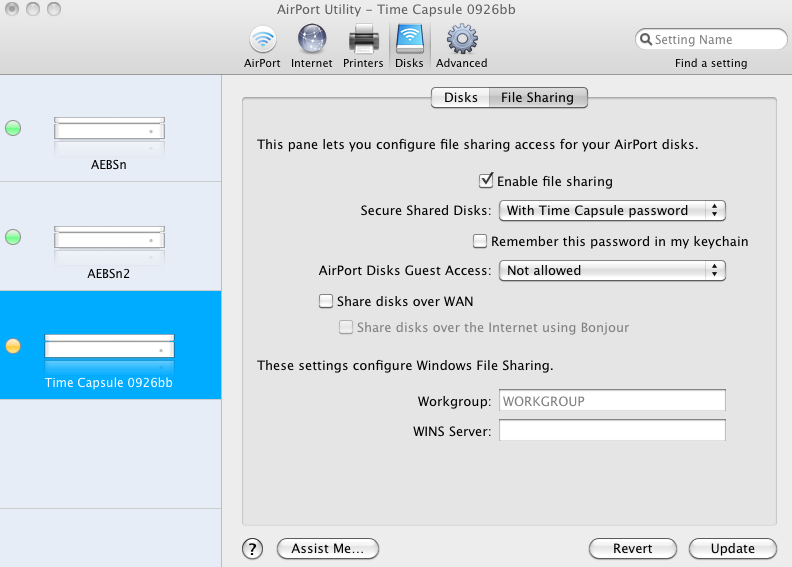This screenshot has height=567, width=792.
Task: Open the Printers toolbar pane
Action: (x=363, y=47)
